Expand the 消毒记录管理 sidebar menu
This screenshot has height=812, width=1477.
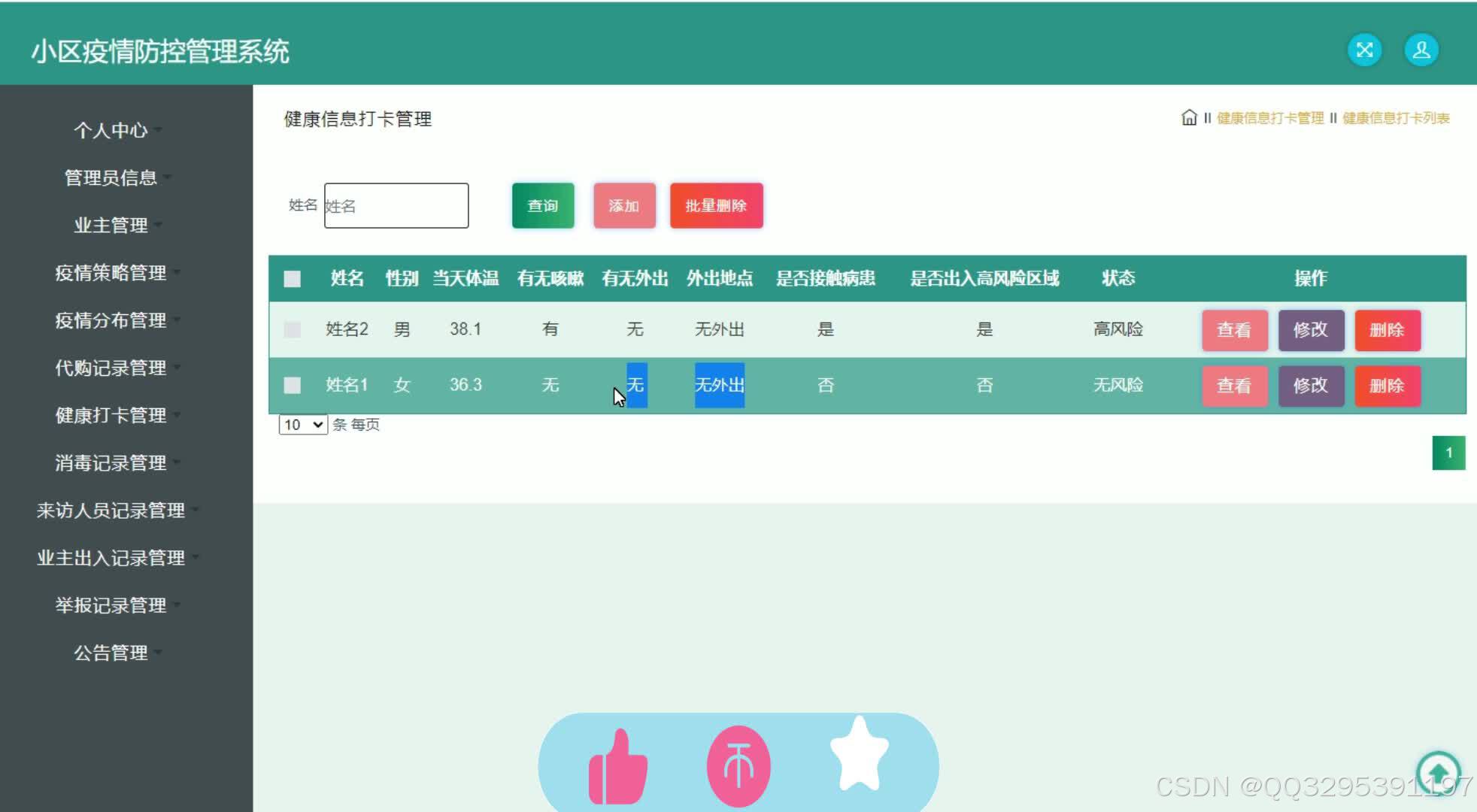(x=111, y=462)
